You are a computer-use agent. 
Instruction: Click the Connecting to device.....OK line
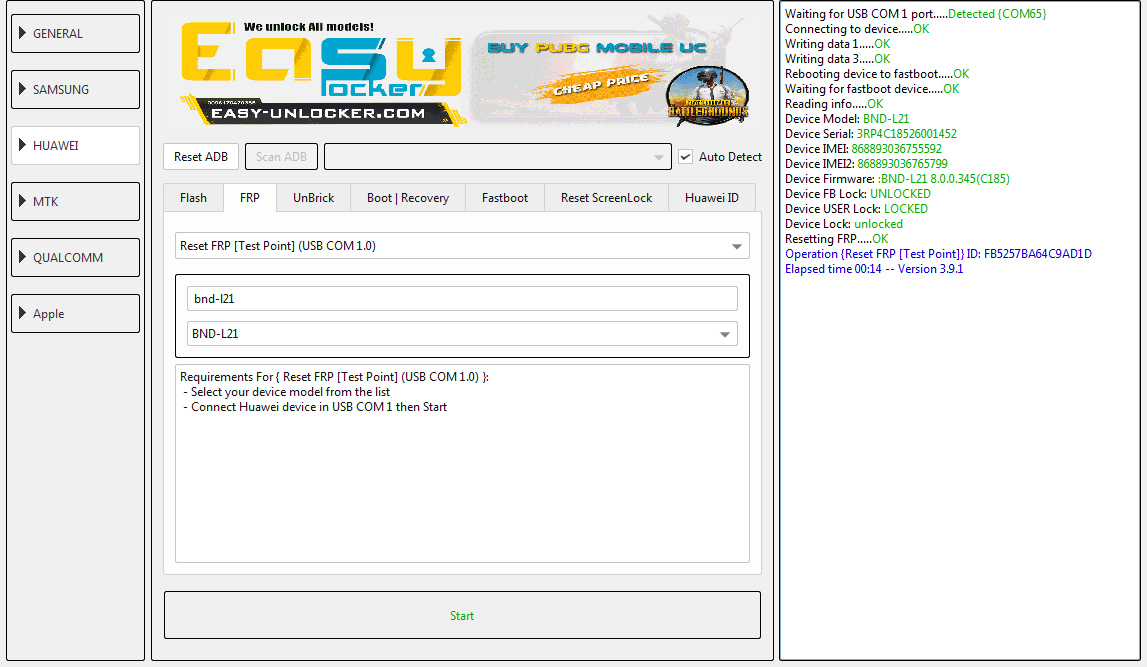[x=857, y=29]
